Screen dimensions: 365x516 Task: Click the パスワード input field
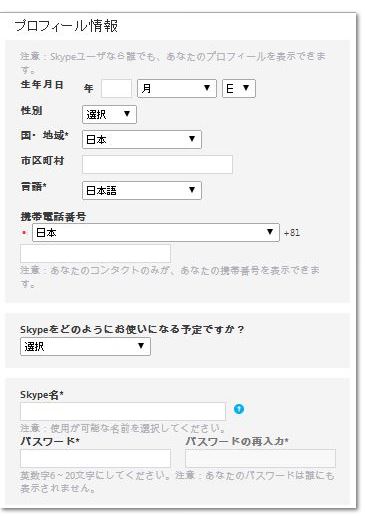pos(95,458)
